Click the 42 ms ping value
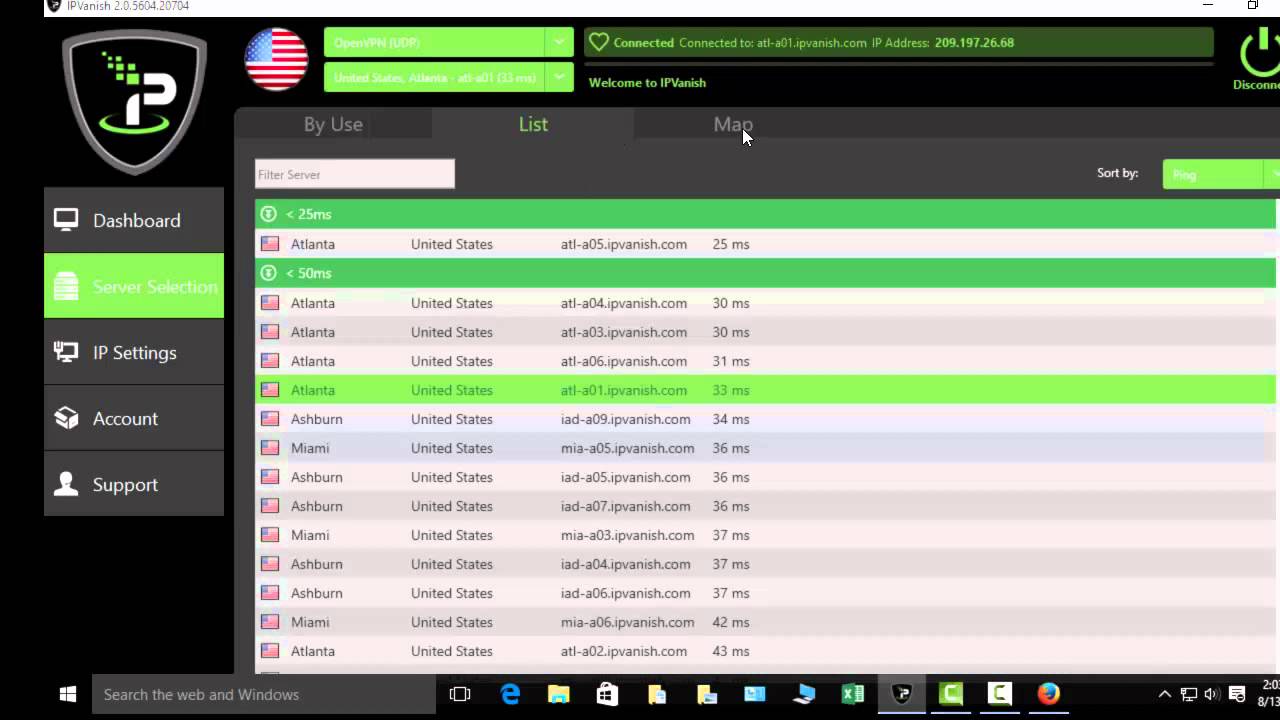This screenshot has width=1280, height=720. (x=731, y=622)
